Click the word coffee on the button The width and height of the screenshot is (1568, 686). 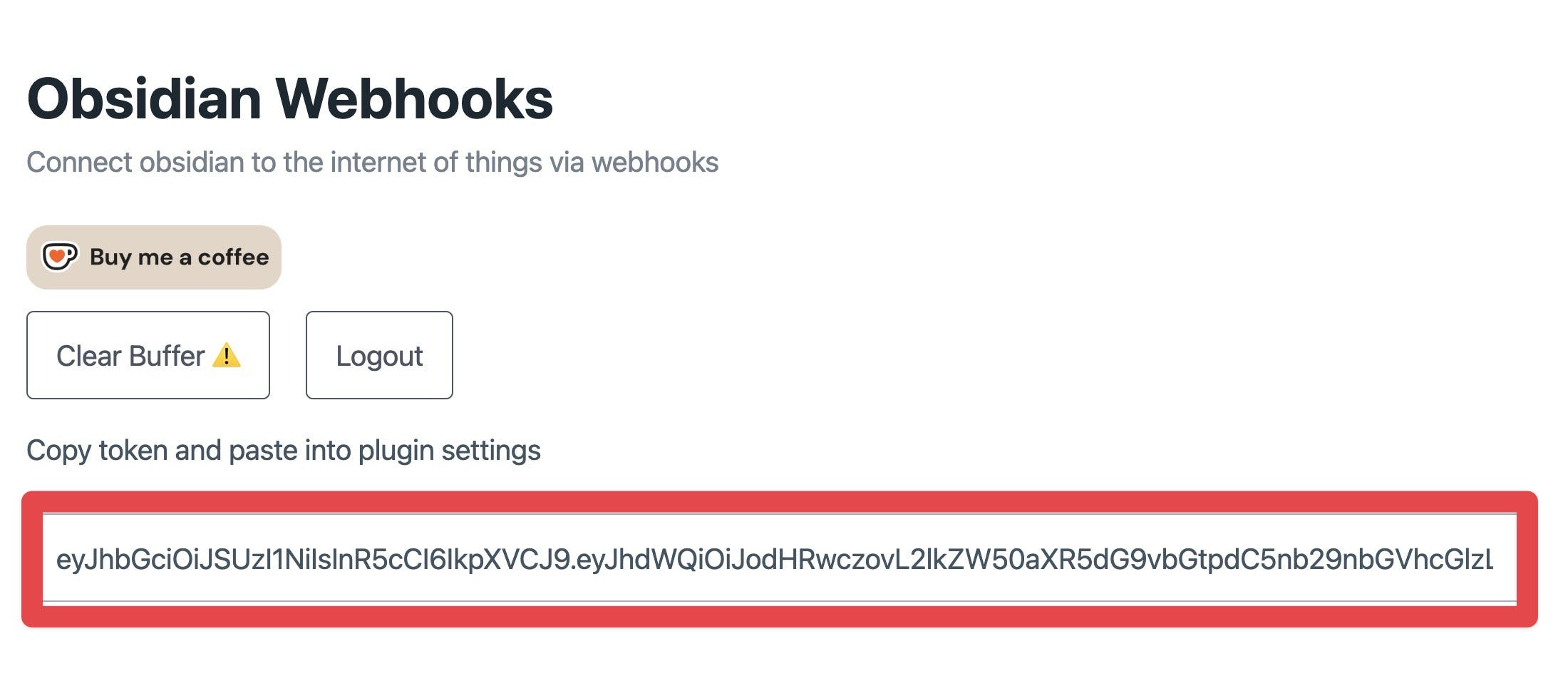click(233, 257)
